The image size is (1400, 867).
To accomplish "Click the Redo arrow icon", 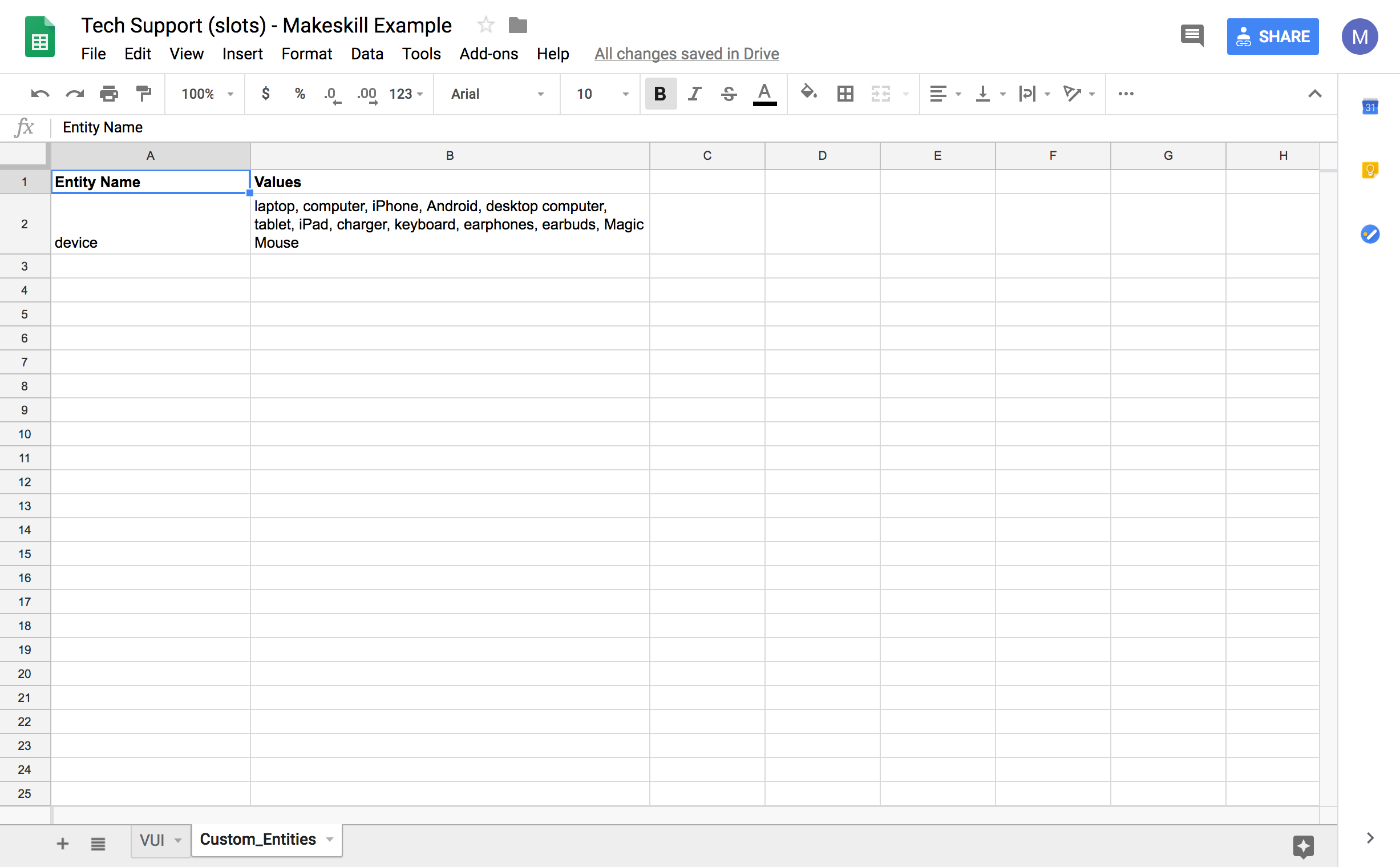I will (x=75, y=94).
